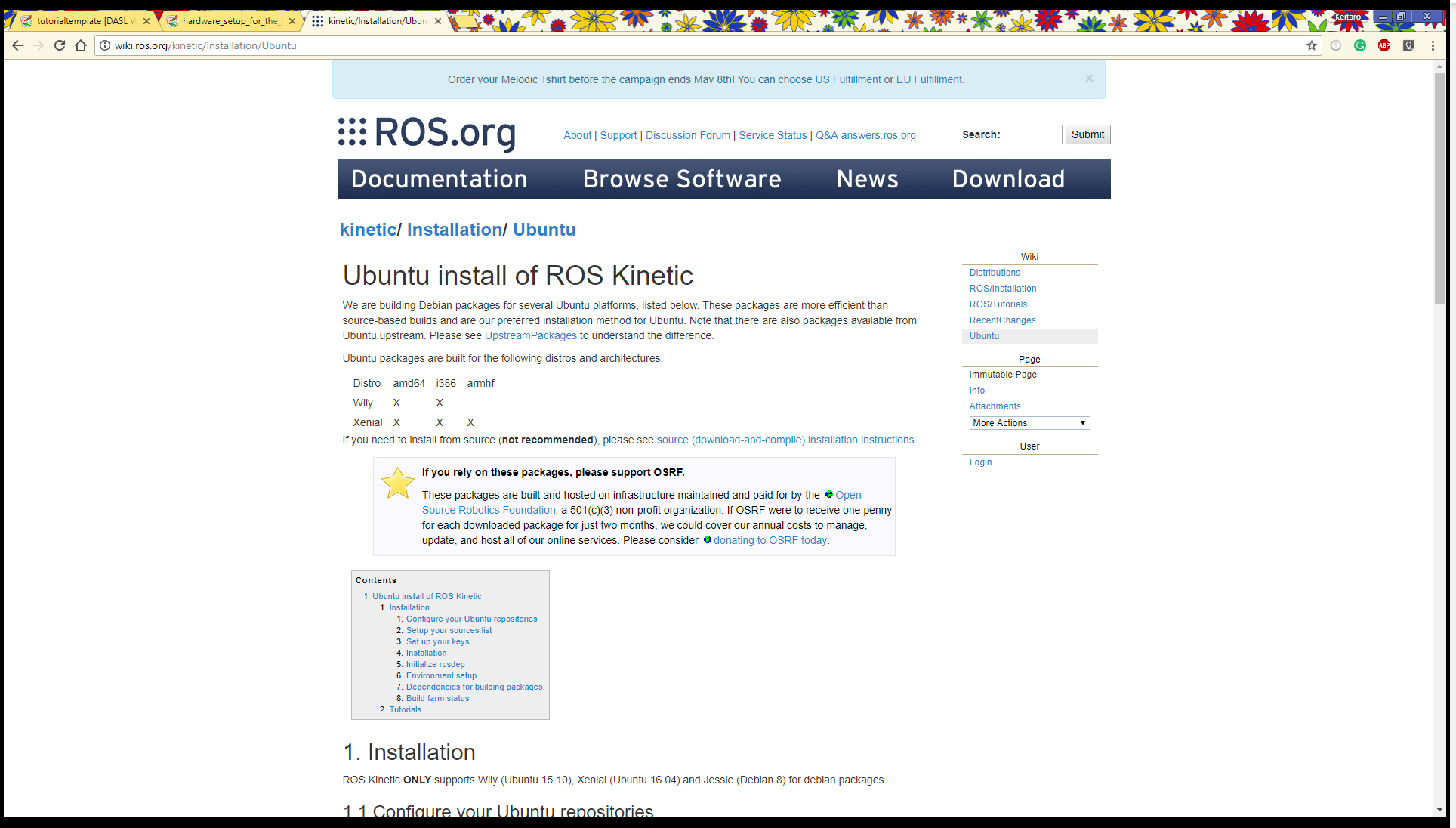Open the Discussion Forum link
The image size is (1456, 828).
pyautogui.click(x=688, y=135)
